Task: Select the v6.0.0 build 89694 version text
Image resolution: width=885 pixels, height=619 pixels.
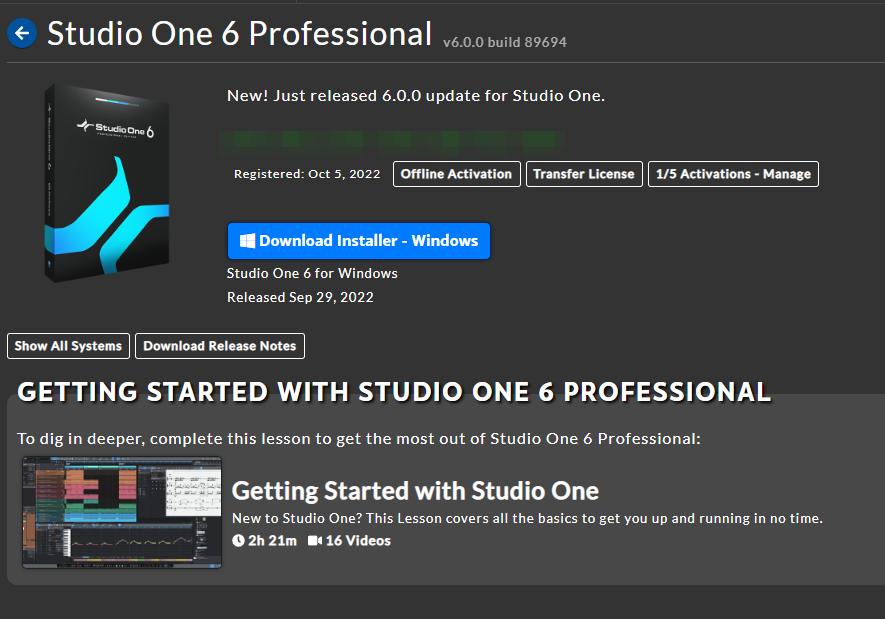Action: pyautogui.click(x=505, y=42)
